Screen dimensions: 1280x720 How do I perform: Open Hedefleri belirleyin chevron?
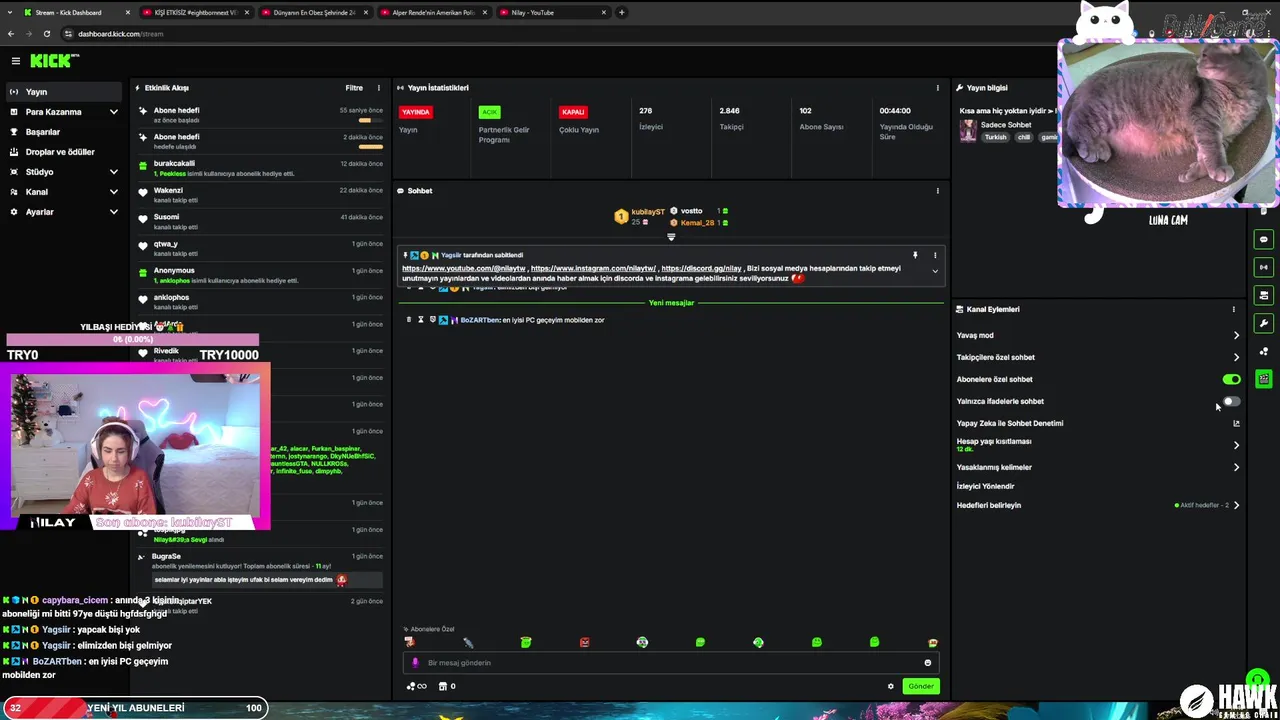tap(1236, 505)
